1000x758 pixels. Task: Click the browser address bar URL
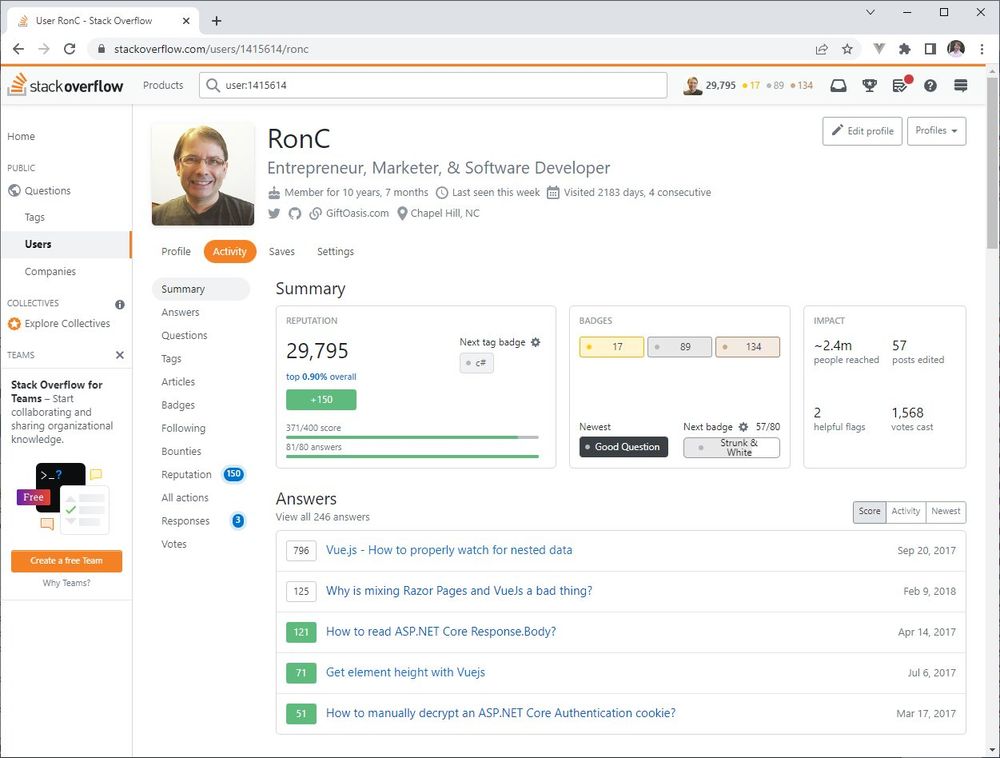coord(211,49)
